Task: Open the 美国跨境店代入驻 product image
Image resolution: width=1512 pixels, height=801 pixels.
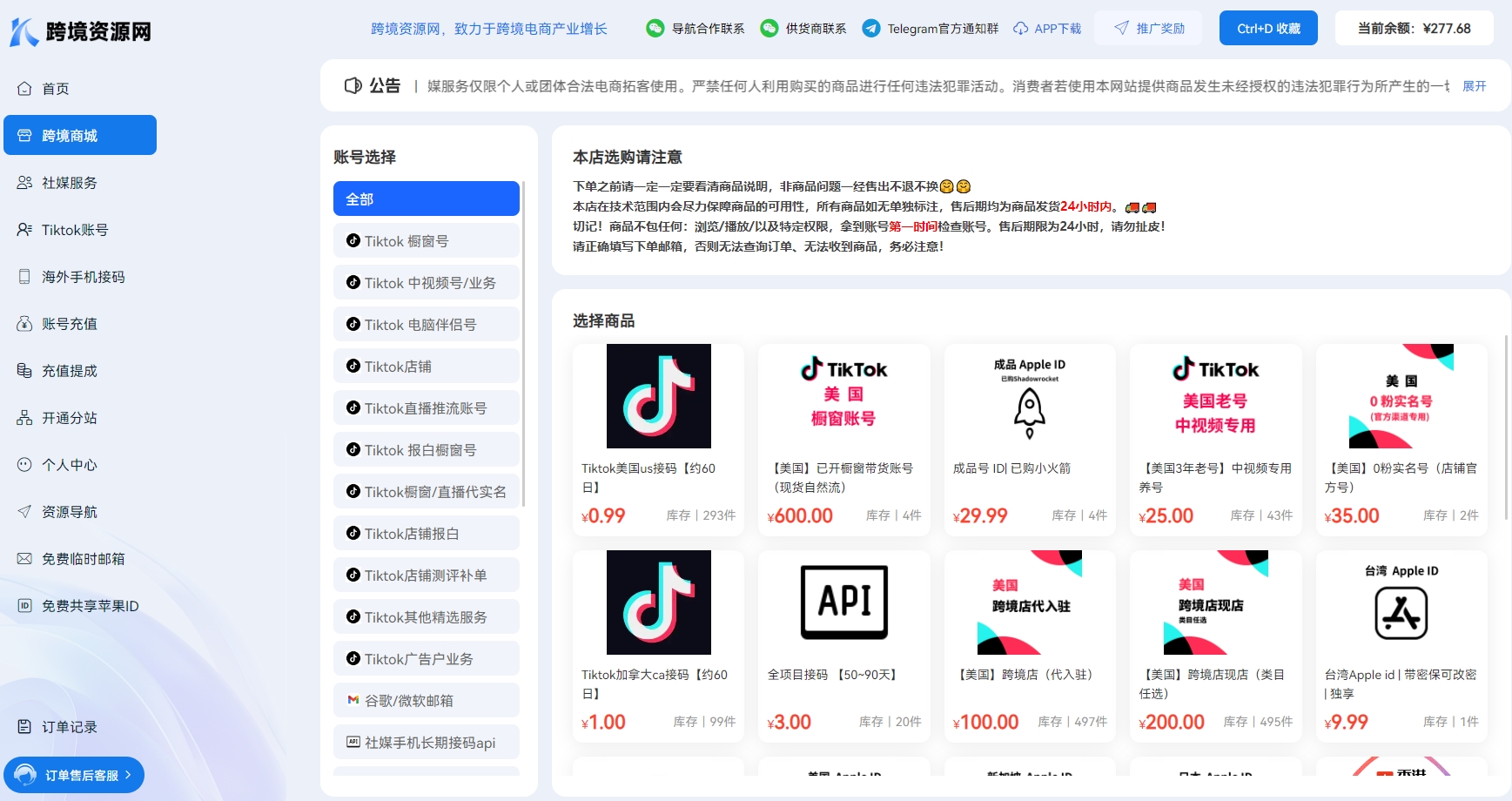Action: tap(1030, 602)
